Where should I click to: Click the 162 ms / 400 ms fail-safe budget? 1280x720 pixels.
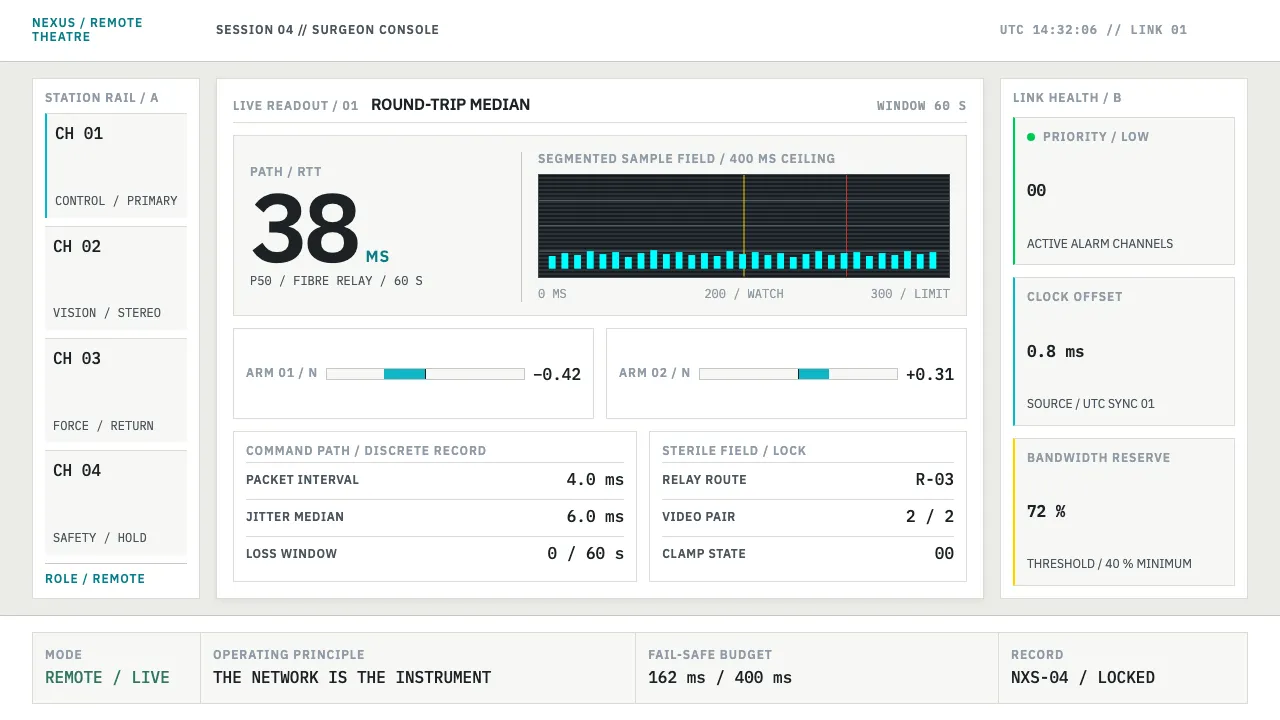pos(720,678)
